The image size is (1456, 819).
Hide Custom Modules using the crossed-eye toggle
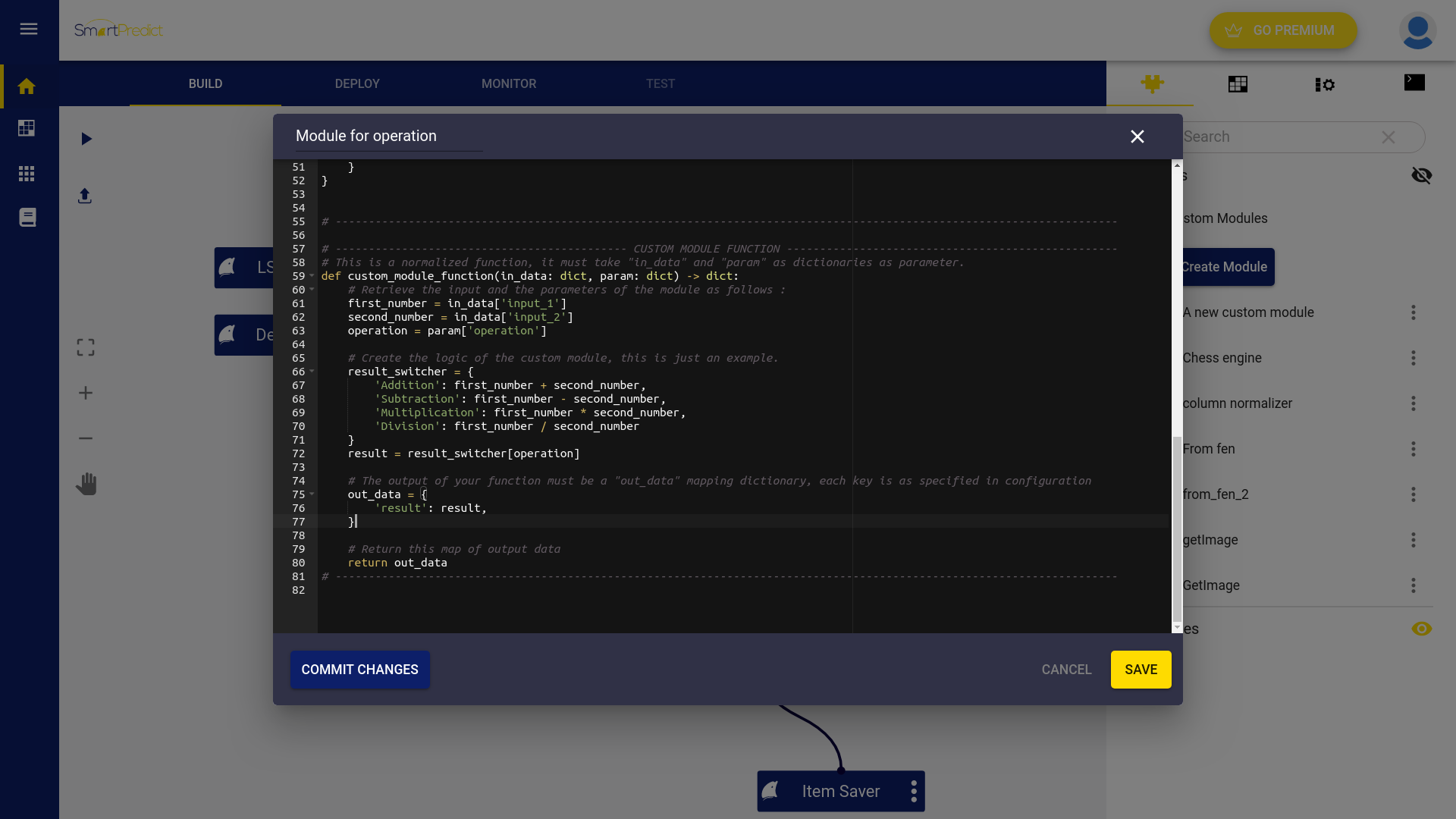[x=1423, y=174]
